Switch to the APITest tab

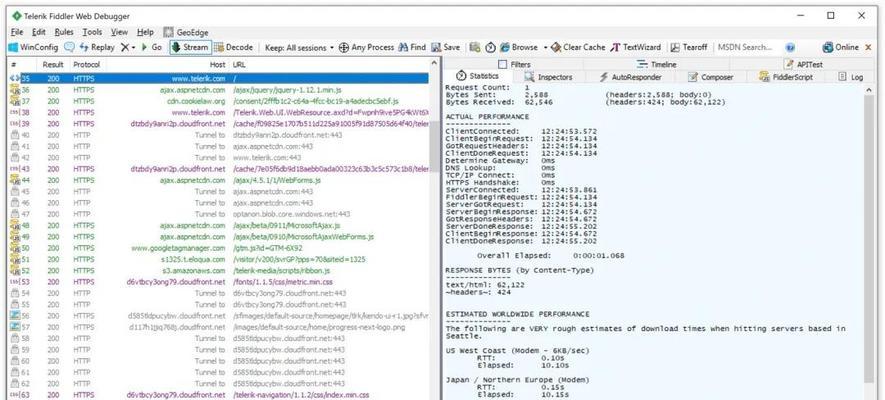(x=803, y=64)
